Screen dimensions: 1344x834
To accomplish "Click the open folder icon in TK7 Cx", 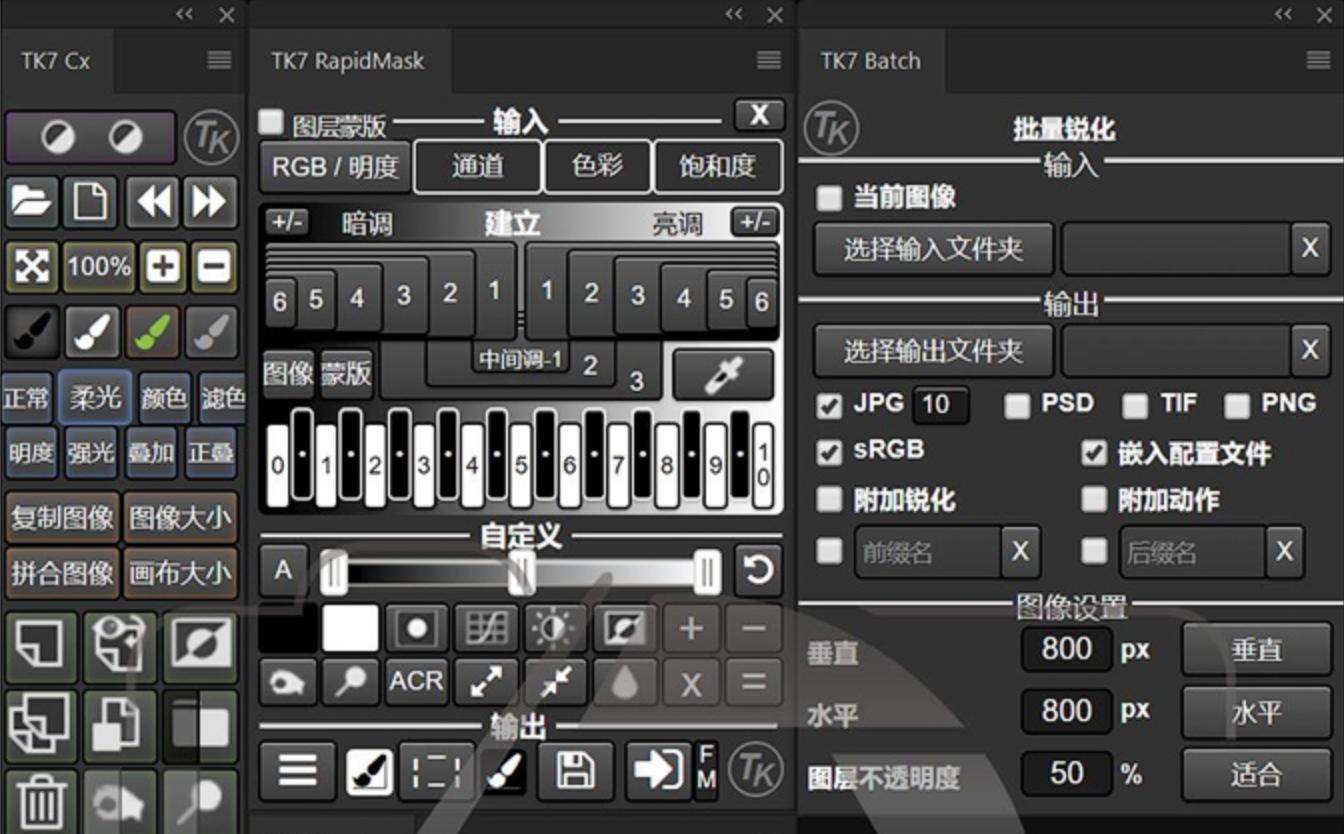I will pyautogui.click(x=32, y=203).
